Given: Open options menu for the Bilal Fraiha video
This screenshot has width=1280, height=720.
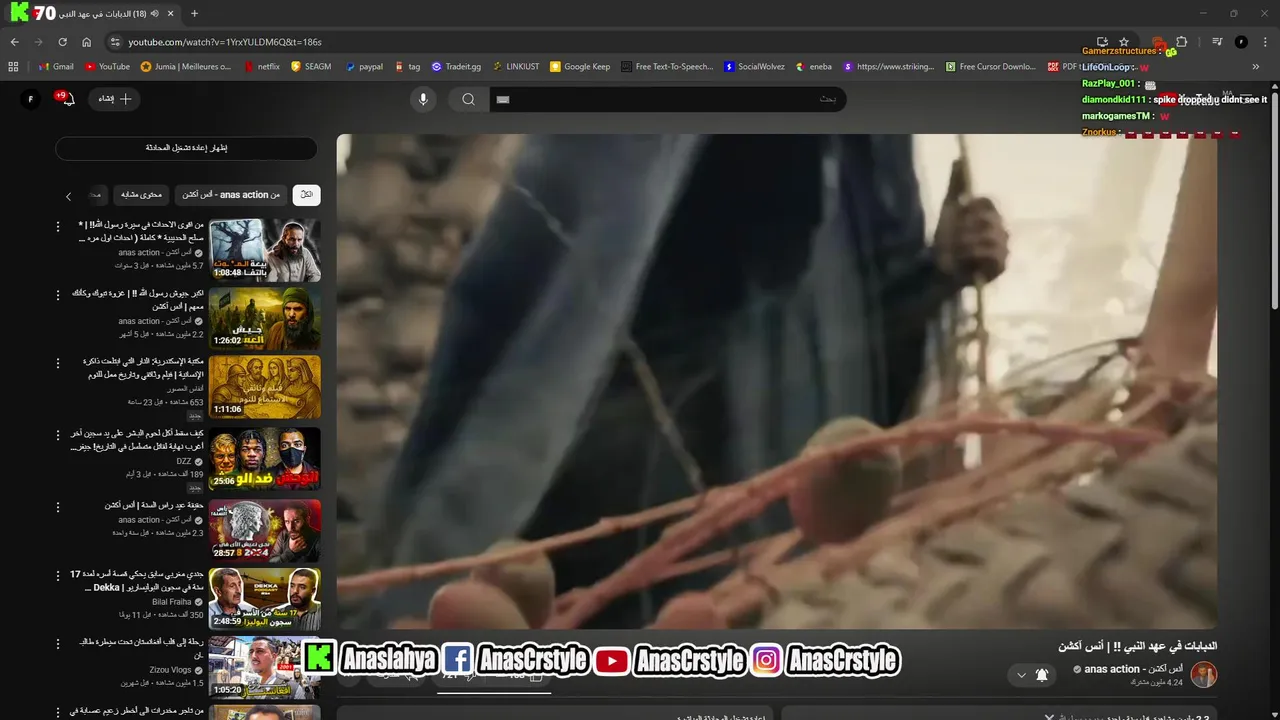Looking at the screenshot, I should (x=57, y=576).
